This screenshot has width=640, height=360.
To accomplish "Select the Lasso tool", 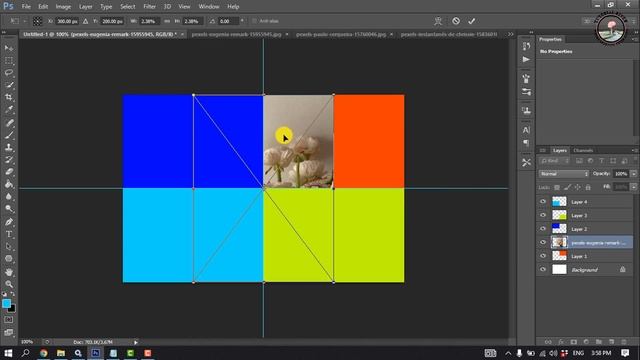I will (9, 73).
